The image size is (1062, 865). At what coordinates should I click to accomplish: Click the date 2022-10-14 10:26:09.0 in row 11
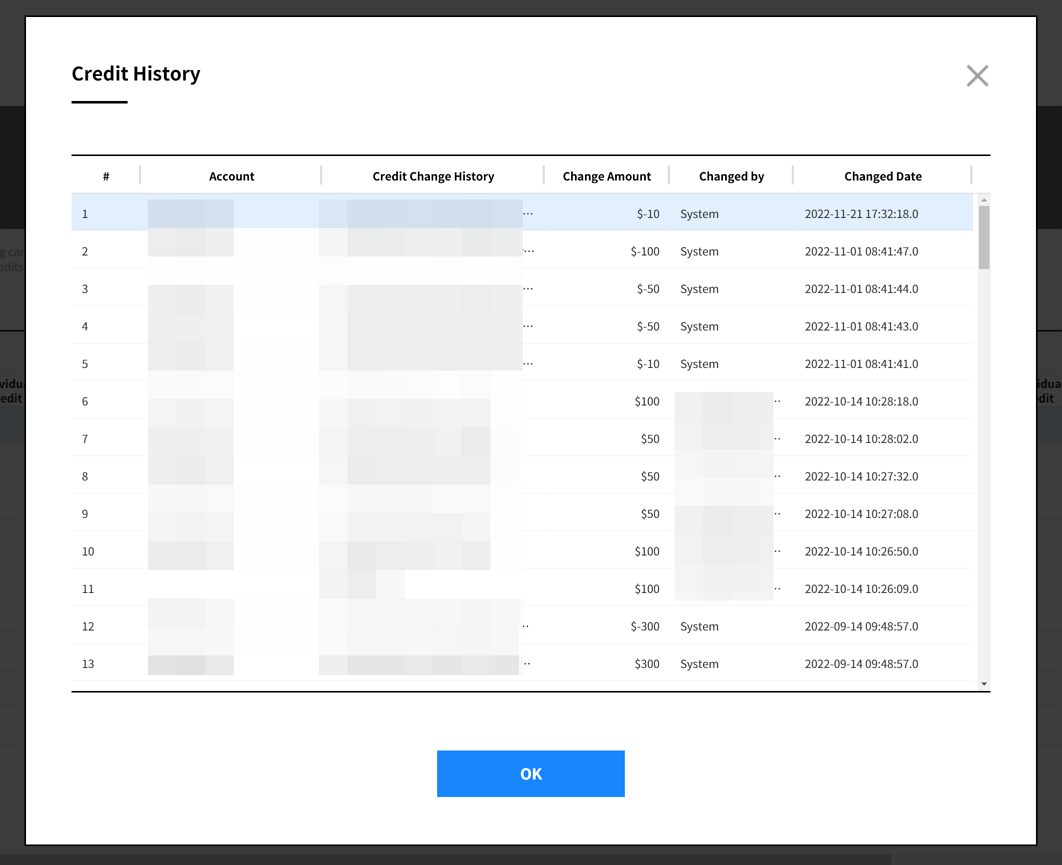(x=860, y=589)
